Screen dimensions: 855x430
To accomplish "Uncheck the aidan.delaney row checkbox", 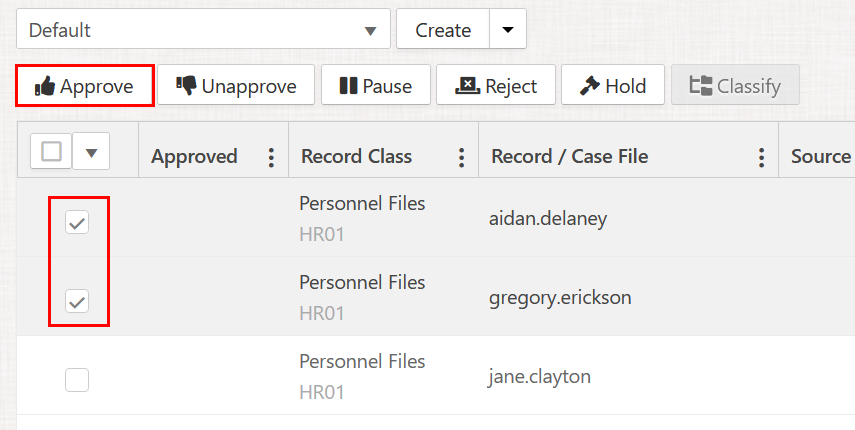I will coord(77,222).
